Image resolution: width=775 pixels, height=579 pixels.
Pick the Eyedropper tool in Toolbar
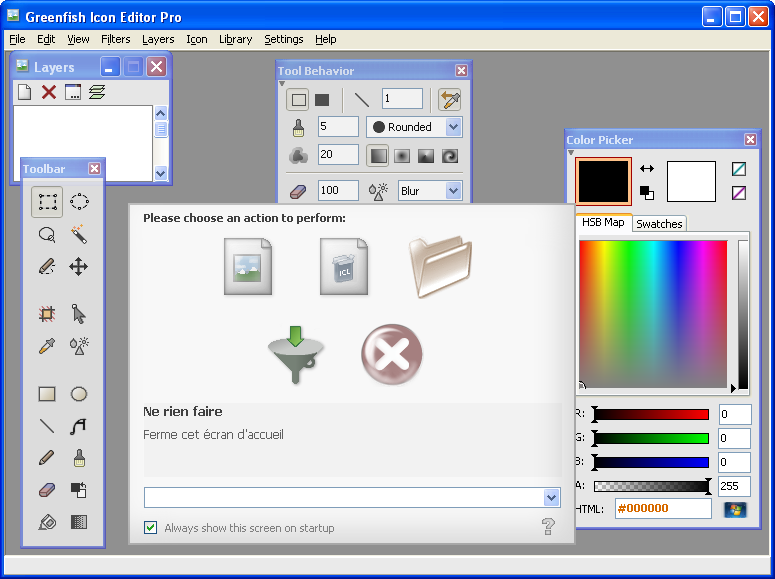[47, 346]
